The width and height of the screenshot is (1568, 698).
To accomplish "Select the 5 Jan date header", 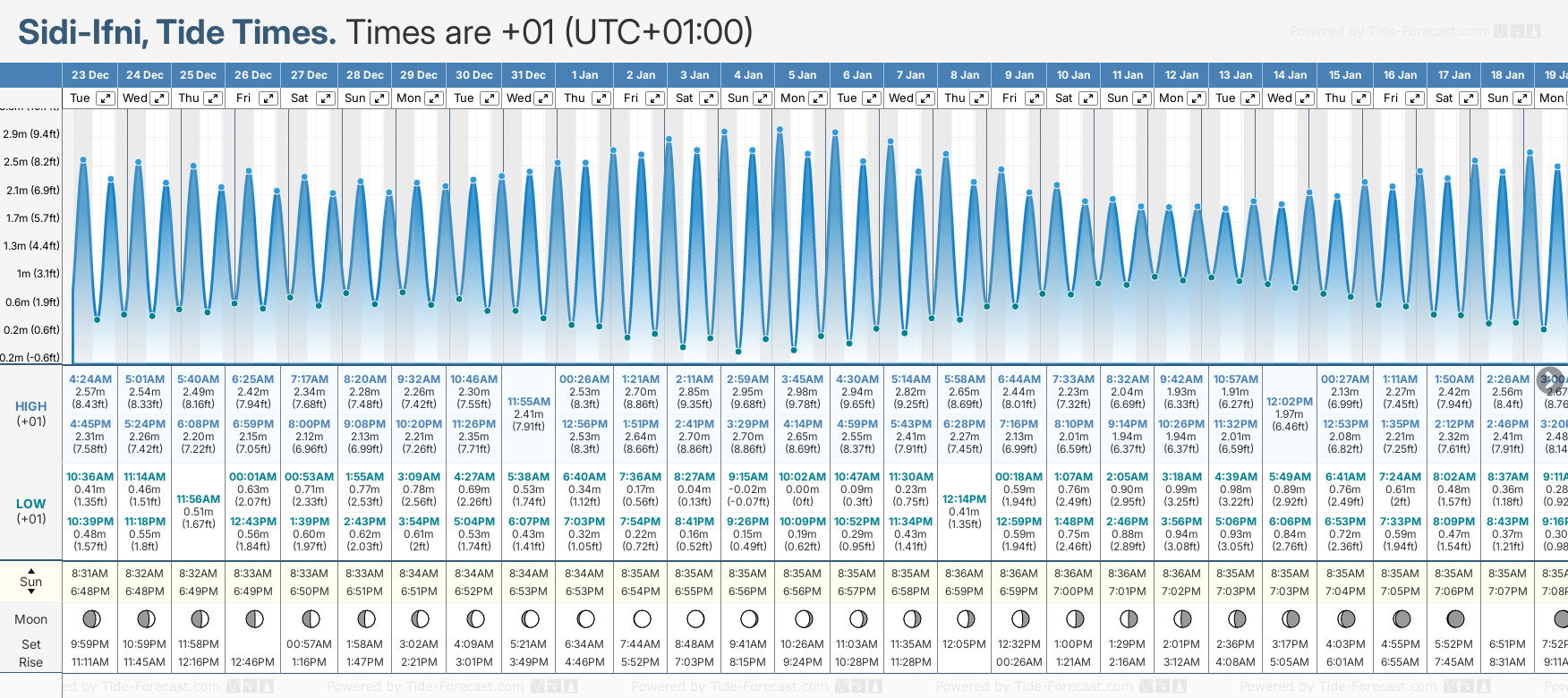I will click(802, 75).
